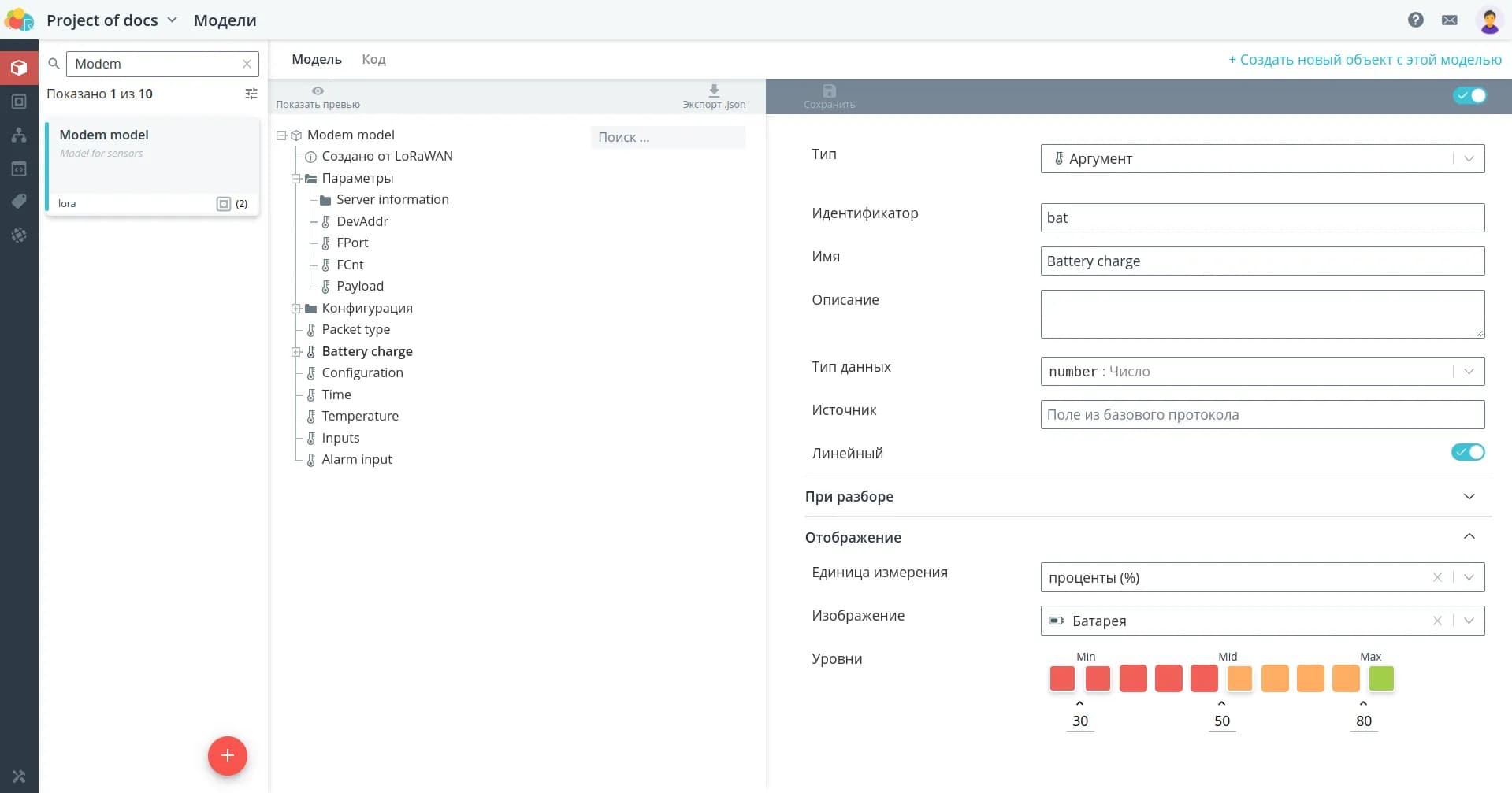Click the green Max level color swatch
This screenshot has width=1512, height=793.
1380,678
